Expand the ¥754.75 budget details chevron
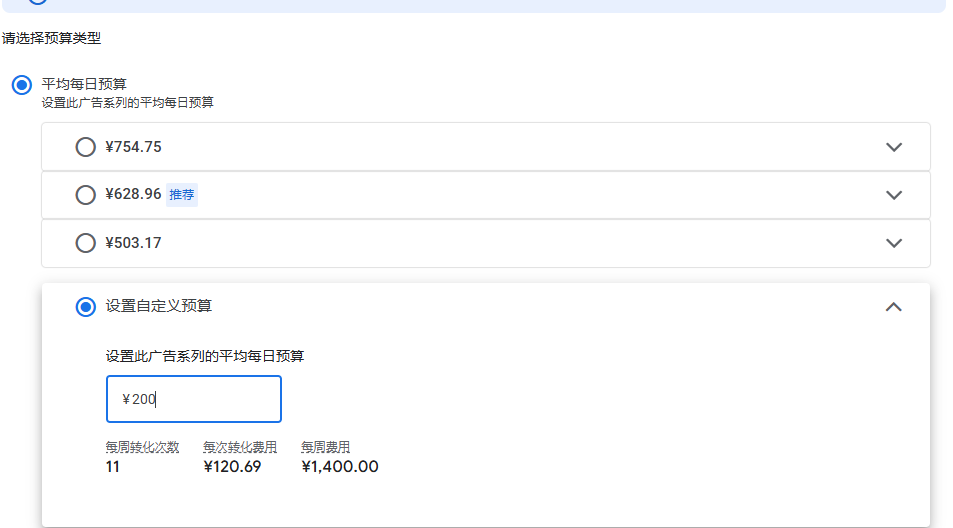This screenshot has width=953, height=528. pos(893,147)
